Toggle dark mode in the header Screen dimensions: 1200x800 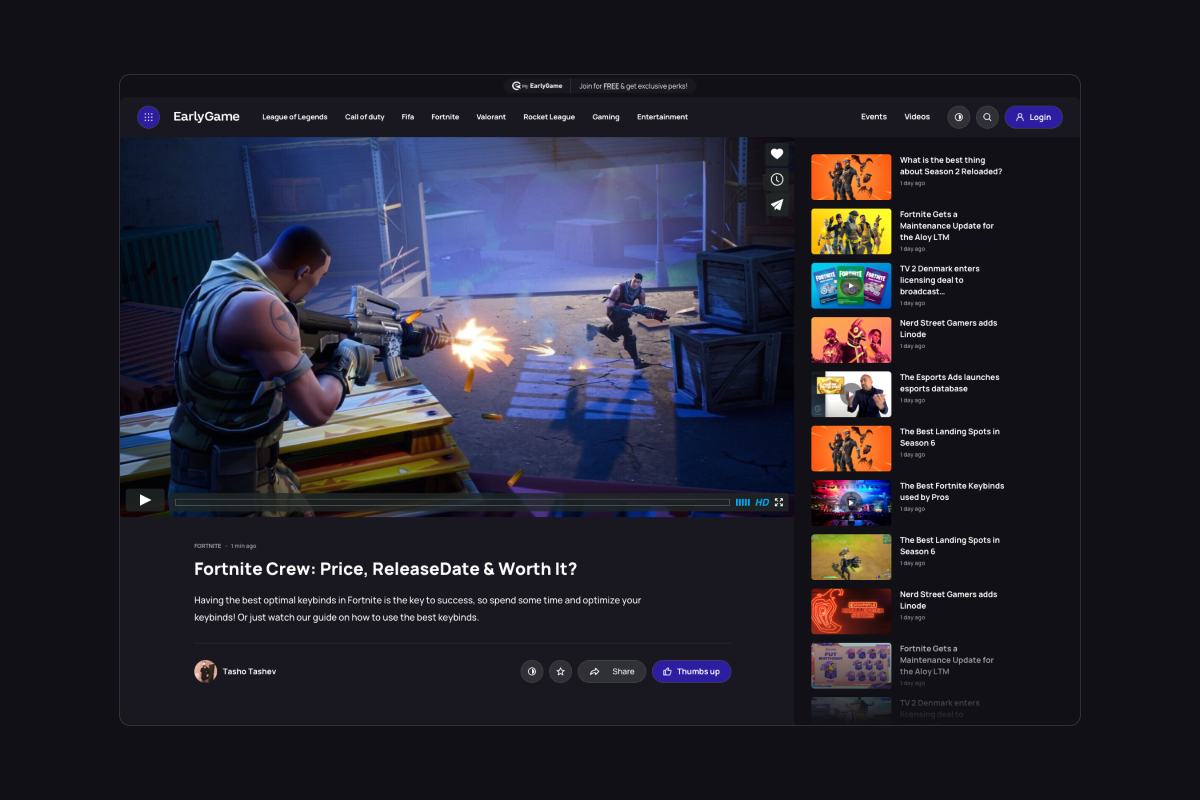tap(959, 117)
